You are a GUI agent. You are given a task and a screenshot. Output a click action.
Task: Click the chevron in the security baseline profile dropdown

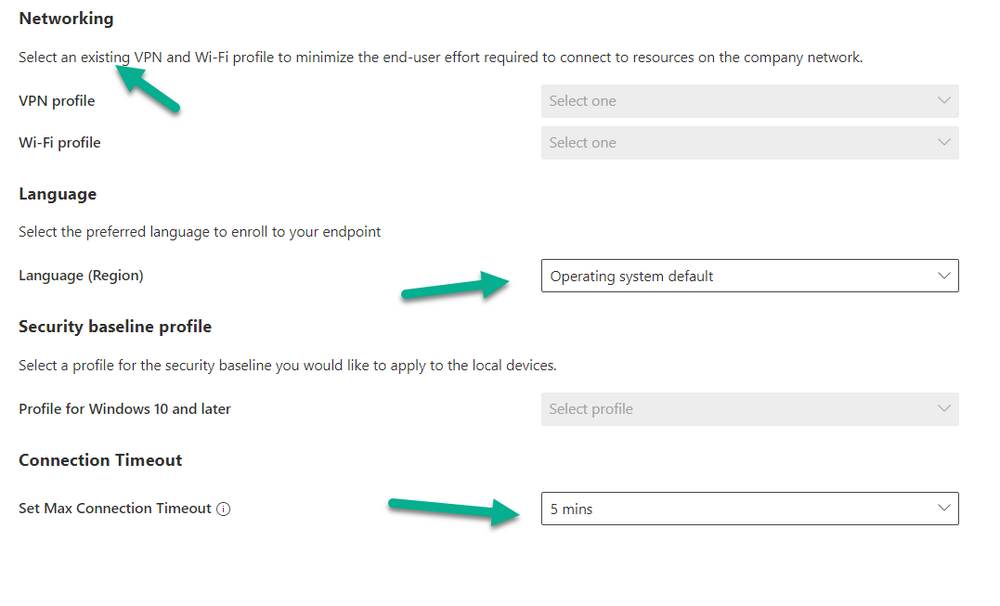pyautogui.click(x=943, y=409)
